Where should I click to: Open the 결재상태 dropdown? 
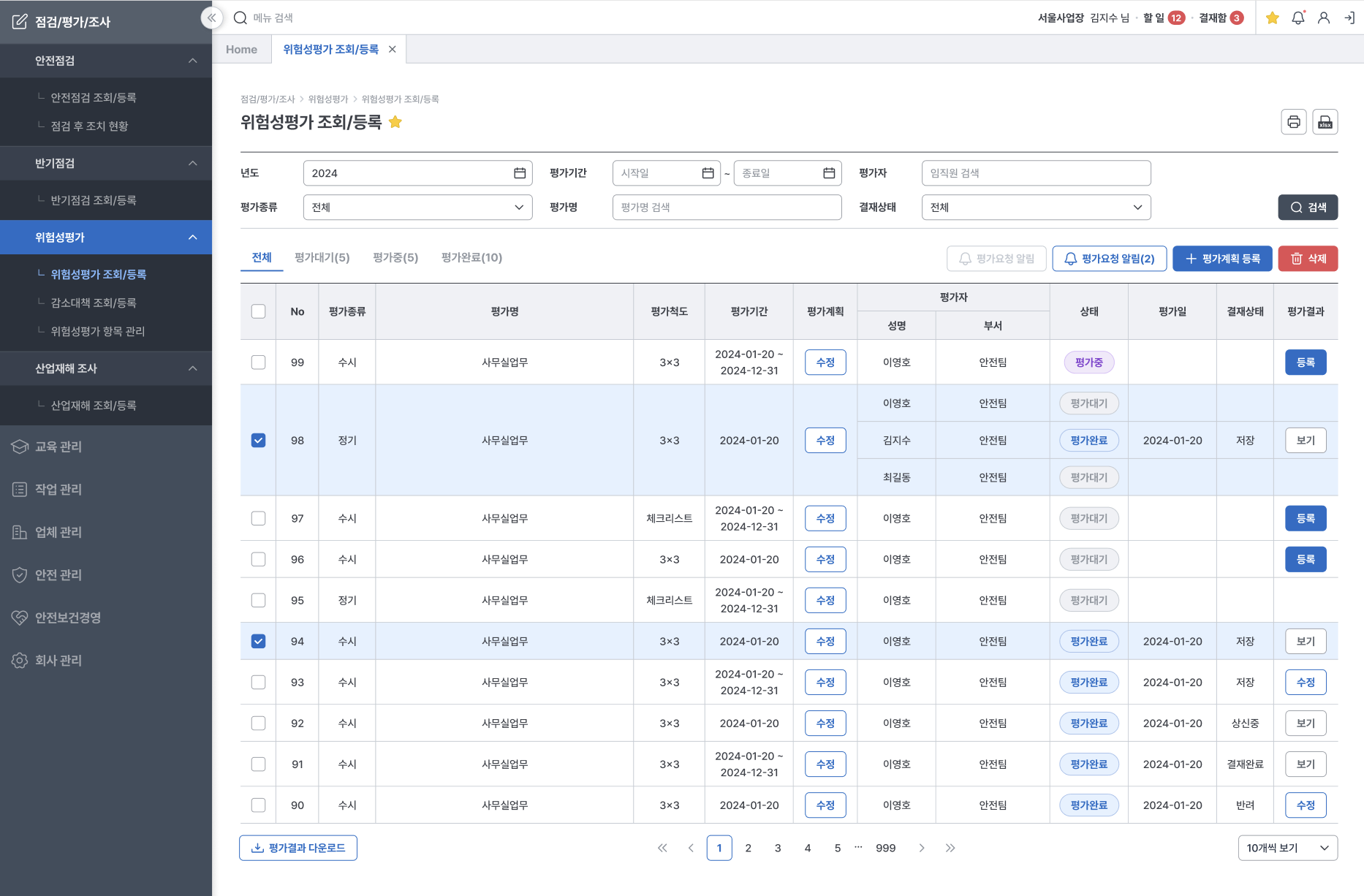(x=1036, y=208)
